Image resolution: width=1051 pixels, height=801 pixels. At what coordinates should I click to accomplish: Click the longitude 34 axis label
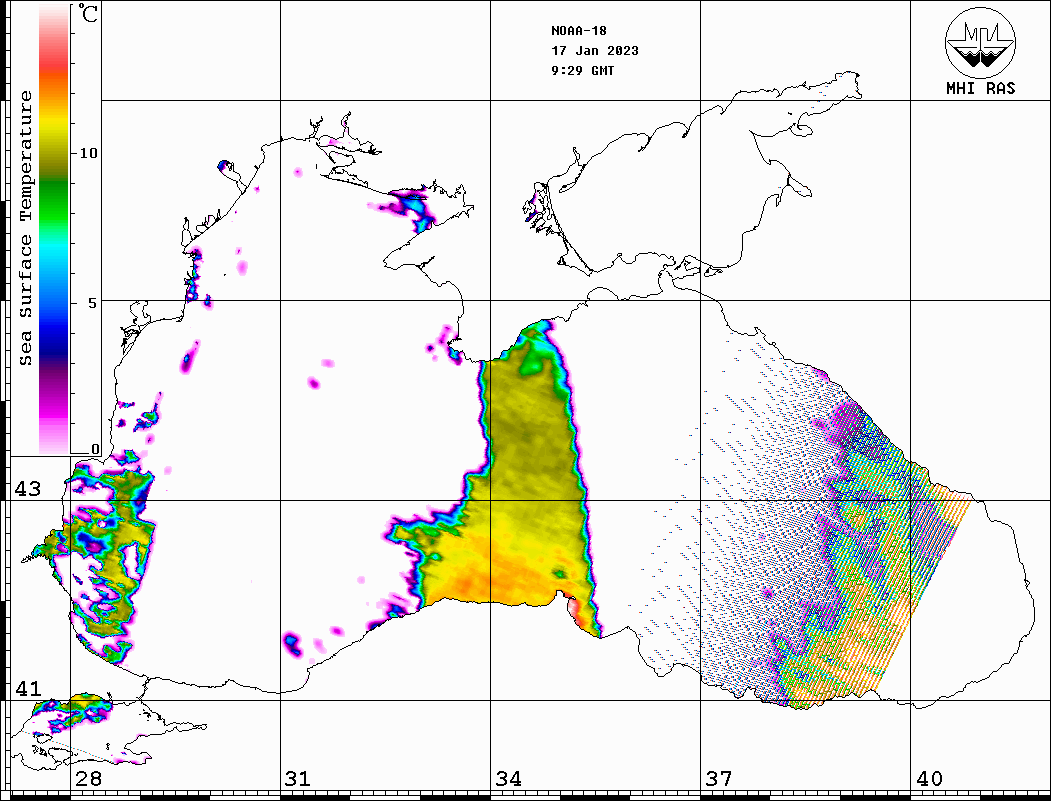[x=508, y=778]
